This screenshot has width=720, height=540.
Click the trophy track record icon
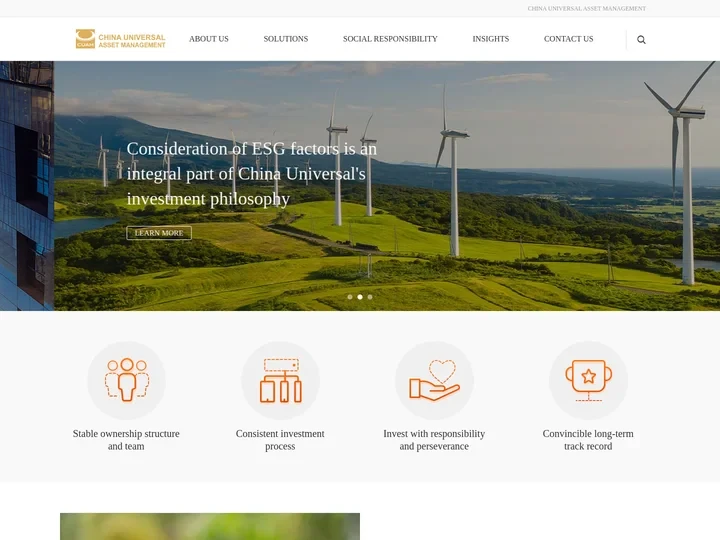588,380
